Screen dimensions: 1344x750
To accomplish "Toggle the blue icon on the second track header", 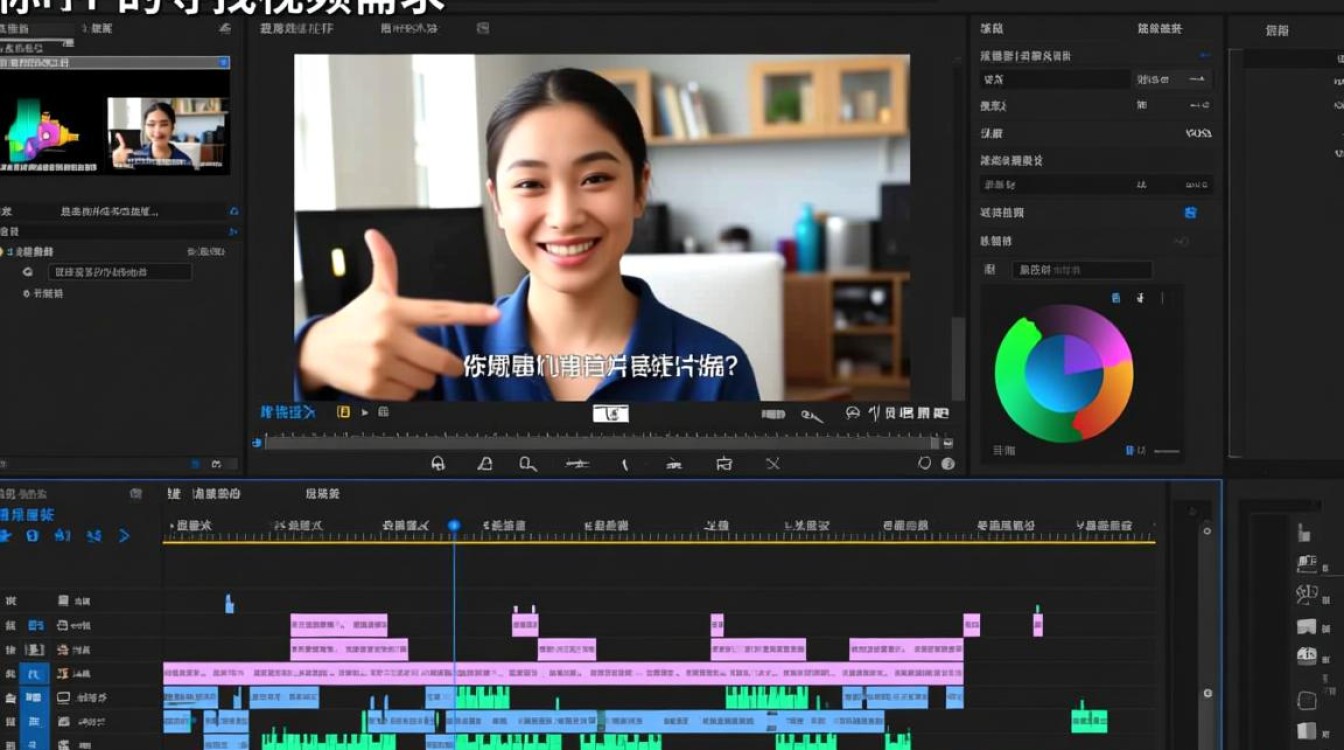I will [x=36, y=626].
